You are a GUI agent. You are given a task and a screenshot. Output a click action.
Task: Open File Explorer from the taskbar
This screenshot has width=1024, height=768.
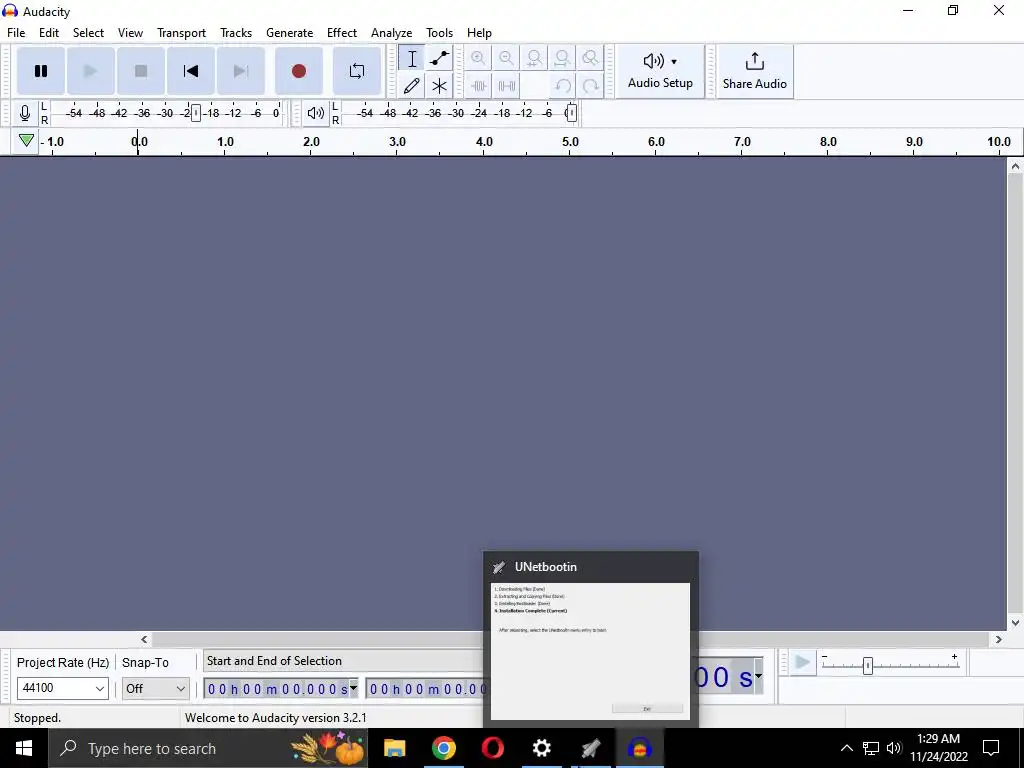click(394, 748)
